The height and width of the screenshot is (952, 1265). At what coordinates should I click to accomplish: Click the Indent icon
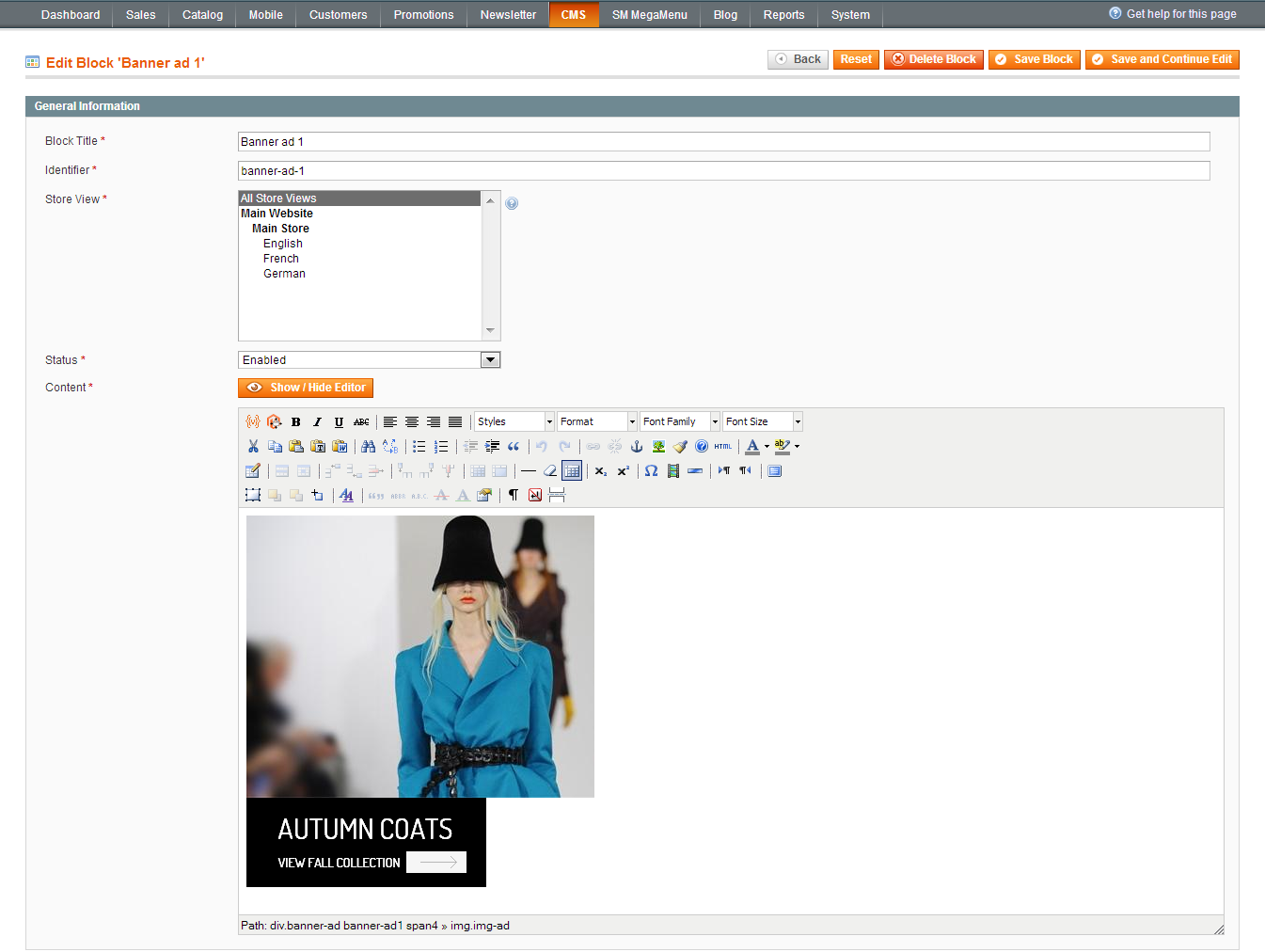[491, 446]
